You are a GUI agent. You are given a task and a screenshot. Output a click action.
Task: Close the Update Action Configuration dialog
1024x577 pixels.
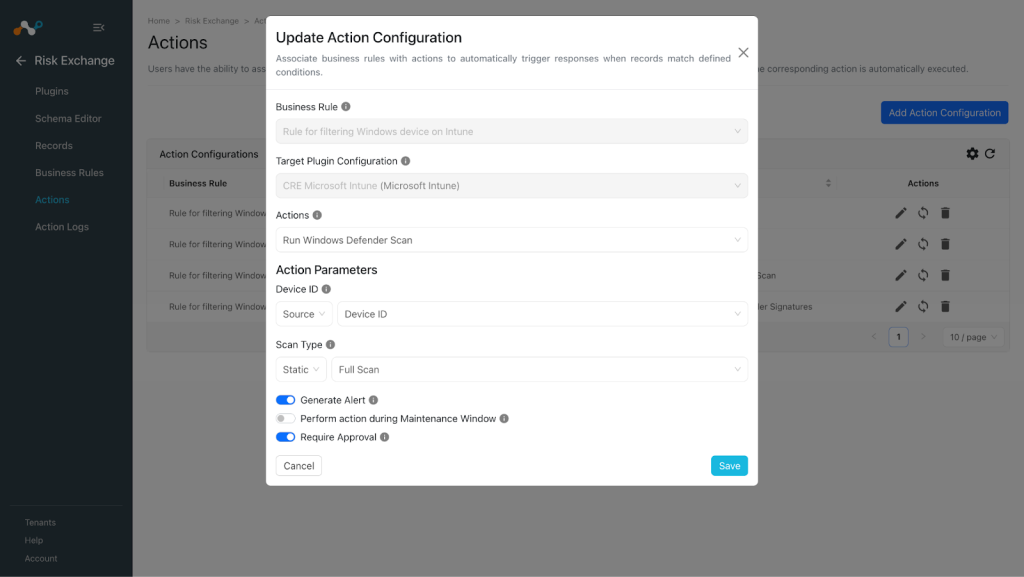point(743,53)
